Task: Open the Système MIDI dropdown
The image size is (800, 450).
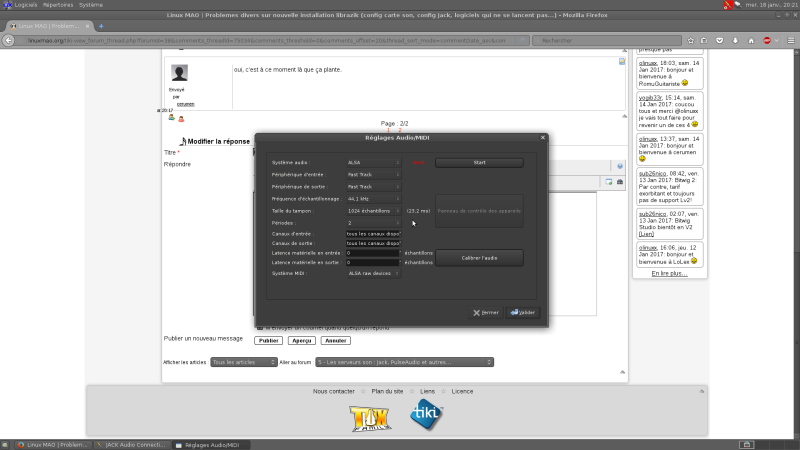Action: [x=373, y=273]
